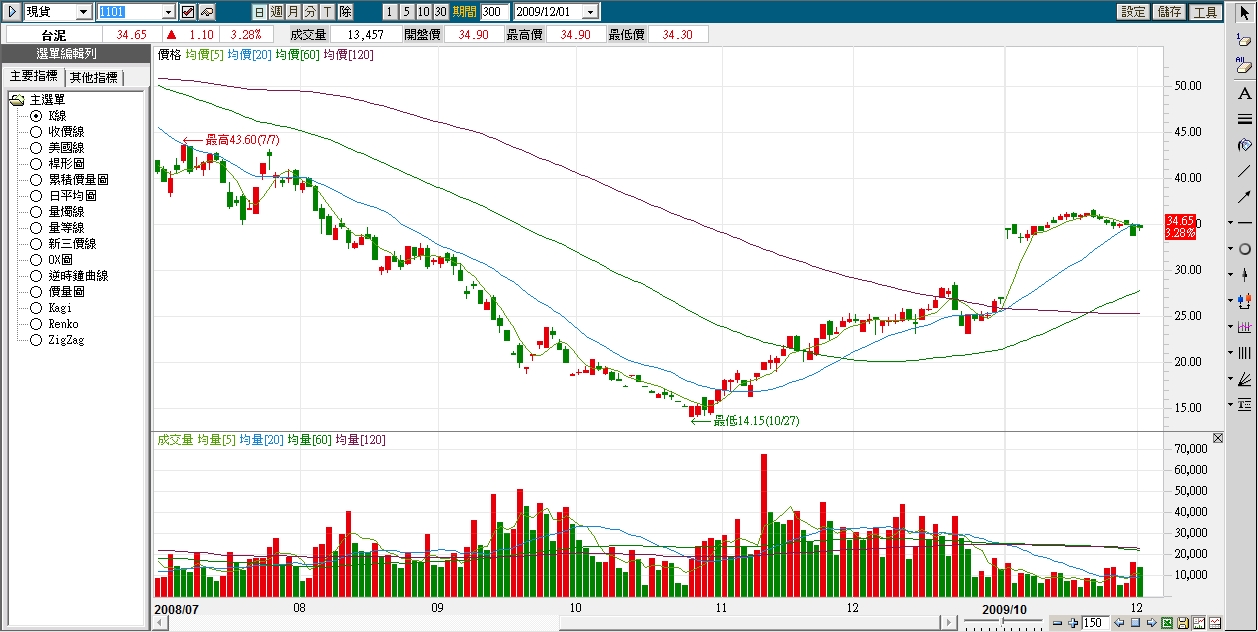Click the erase all drawings icon
Image resolution: width=1258 pixels, height=632 pixels.
[1244, 66]
